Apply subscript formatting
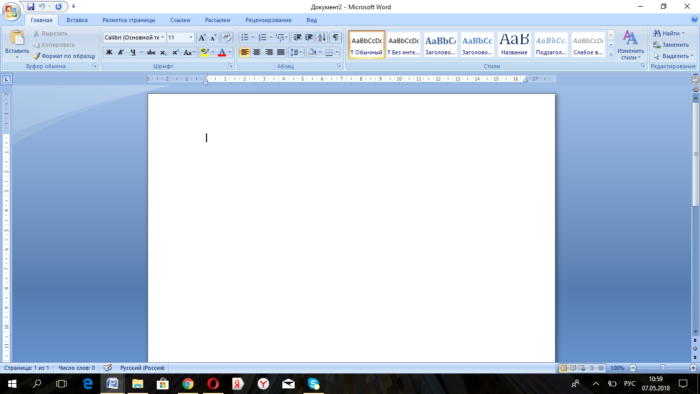This screenshot has width=700, height=394. pyautogui.click(x=163, y=52)
